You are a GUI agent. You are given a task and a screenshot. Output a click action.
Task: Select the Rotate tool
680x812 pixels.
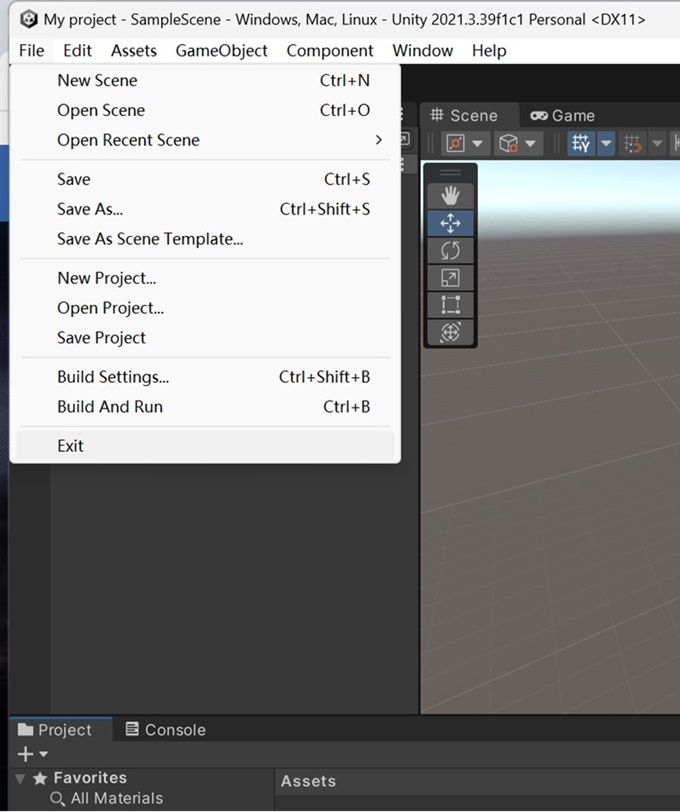coord(450,251)
